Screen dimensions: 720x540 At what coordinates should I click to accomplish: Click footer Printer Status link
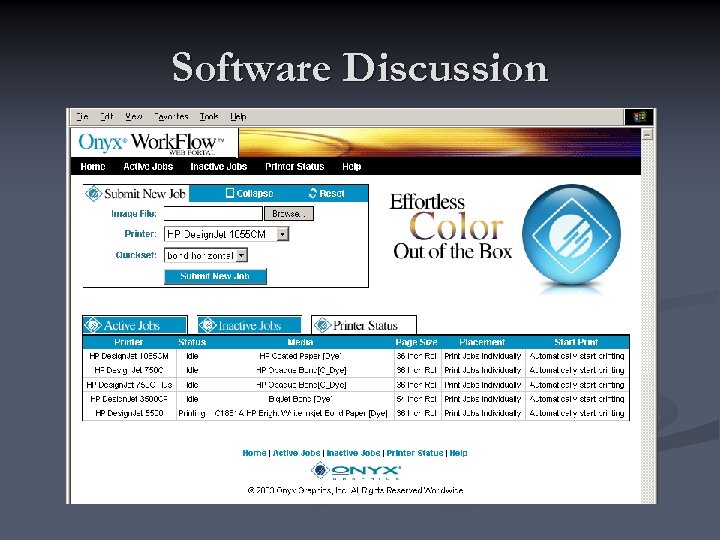click(x=415, y=453)
